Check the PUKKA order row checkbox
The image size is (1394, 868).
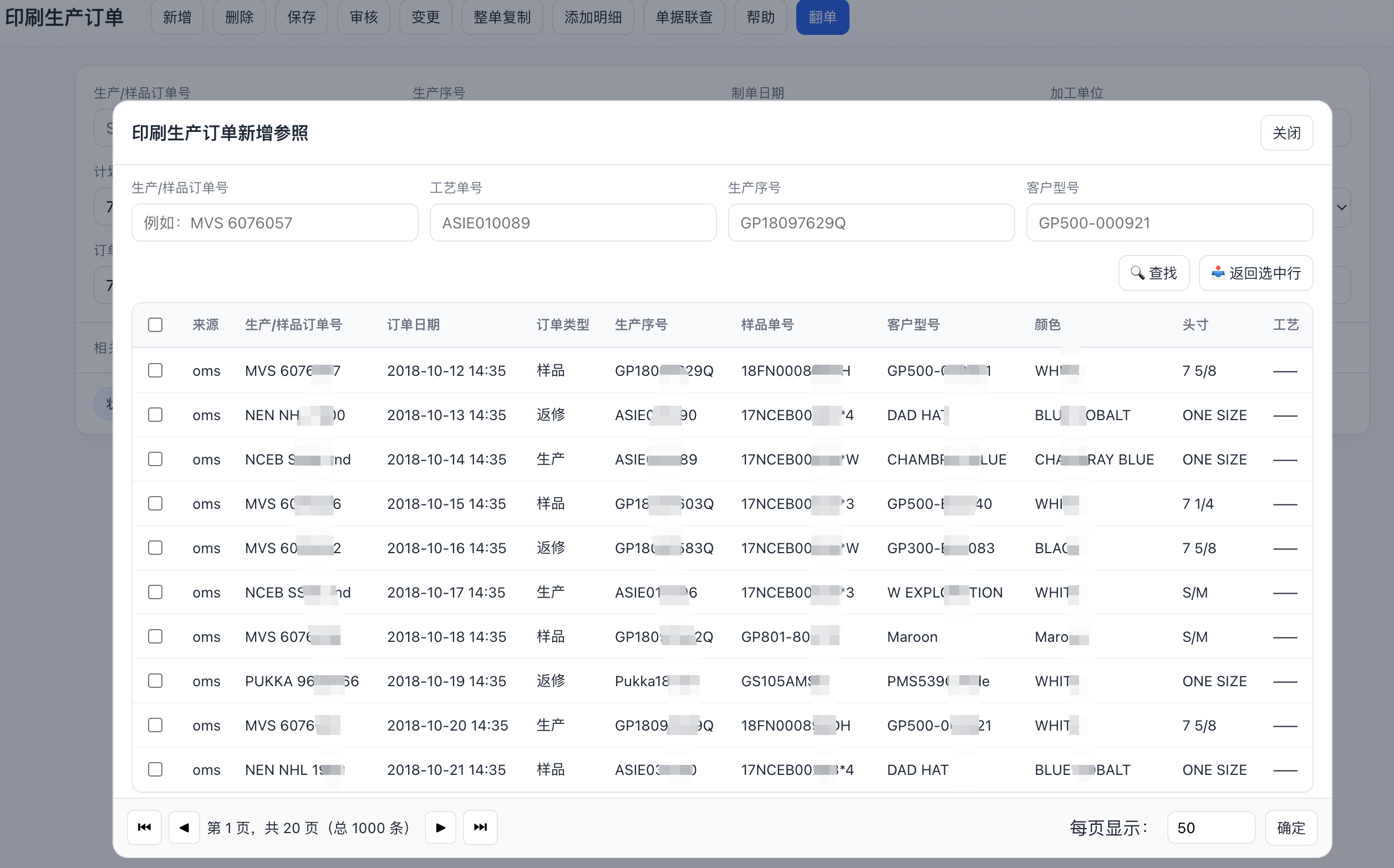point(155,681)
